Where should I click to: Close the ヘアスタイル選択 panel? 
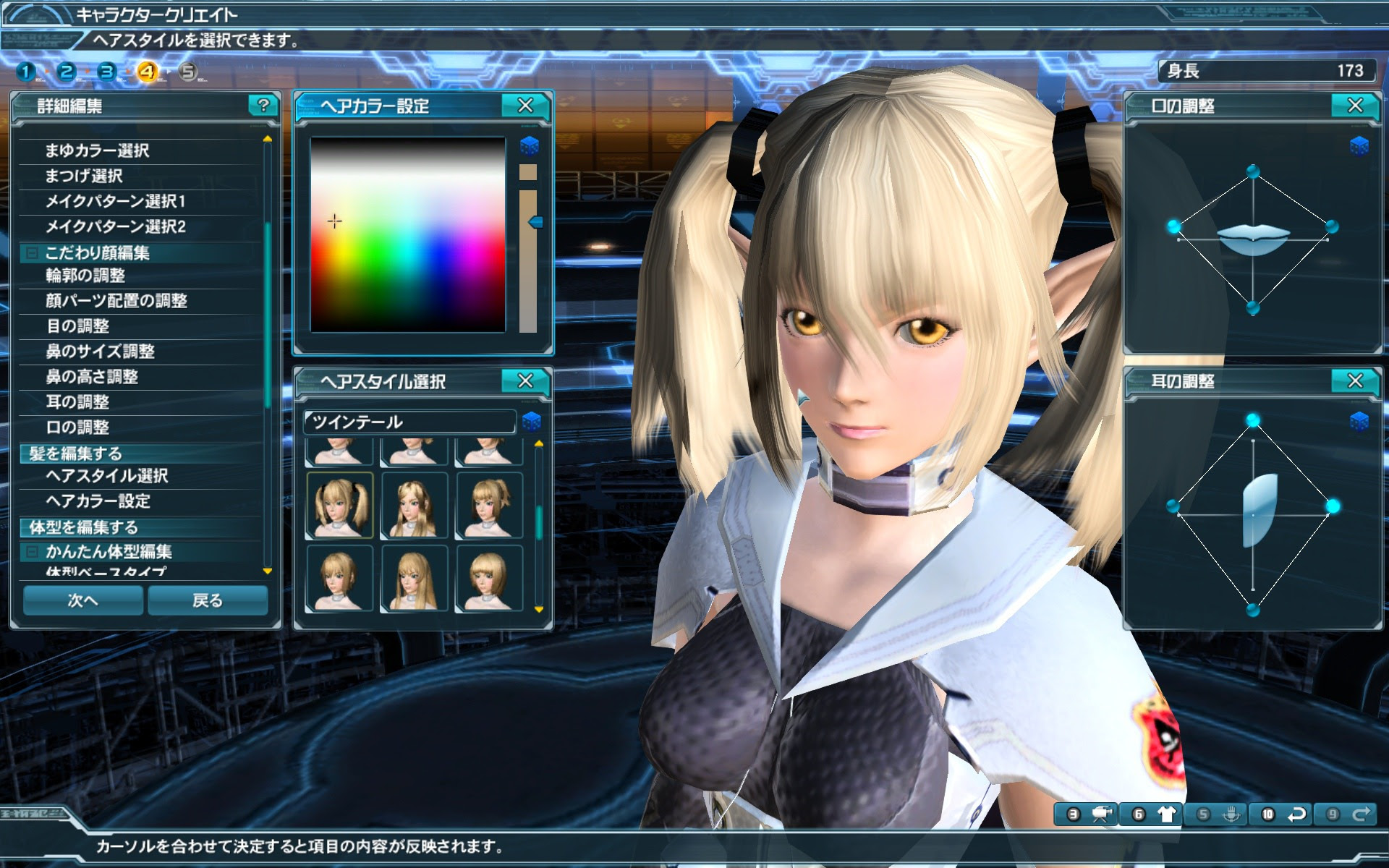tap(525, 380)
